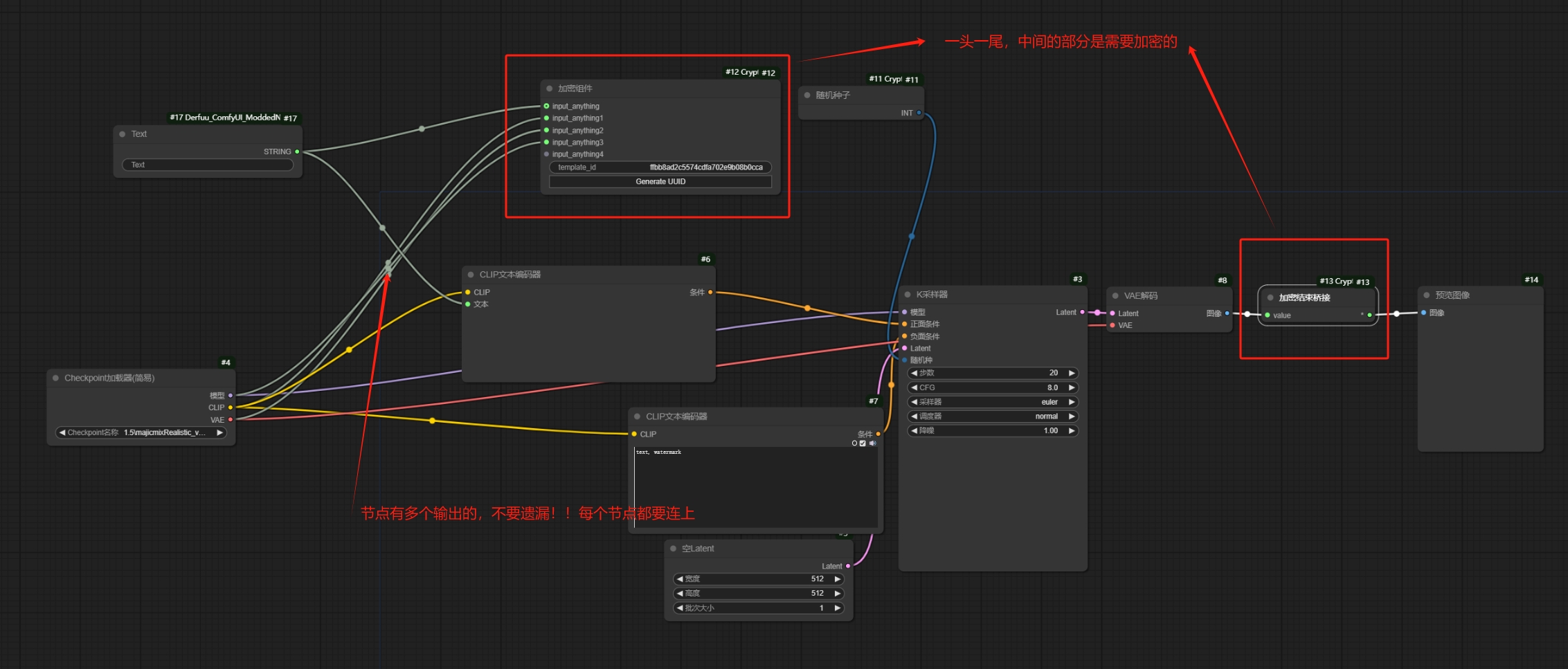This screenshot has width=1568, height=669.
Task: Click the template_id field in 加密组件
Action: (x=660, y=167)
